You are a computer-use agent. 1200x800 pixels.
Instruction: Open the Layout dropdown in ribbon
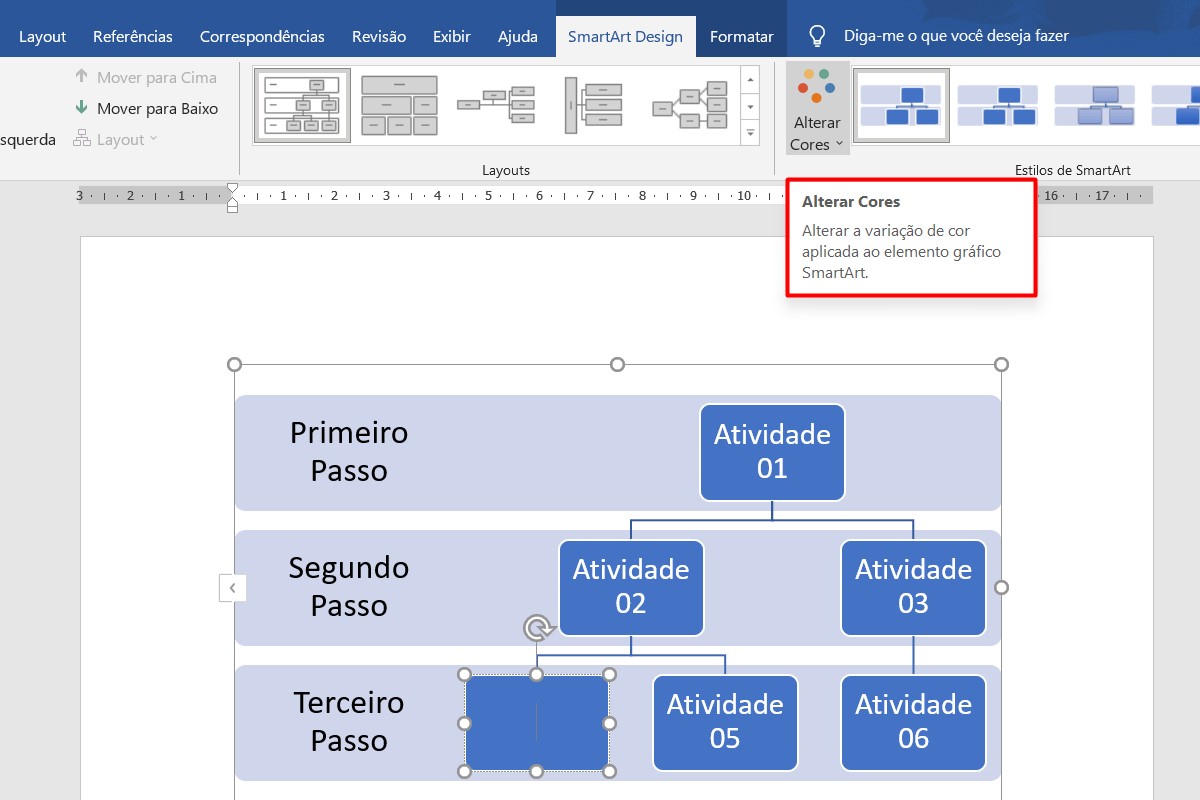(115, 139)
